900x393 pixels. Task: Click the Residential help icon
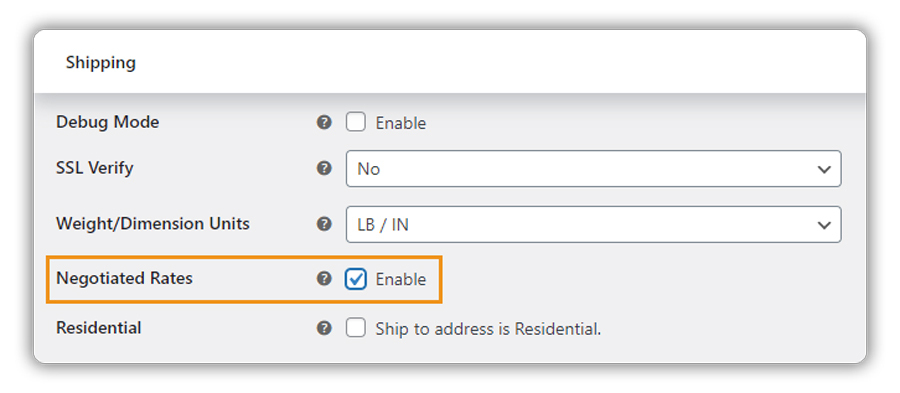pyautogui.click(x=324, y=328)
